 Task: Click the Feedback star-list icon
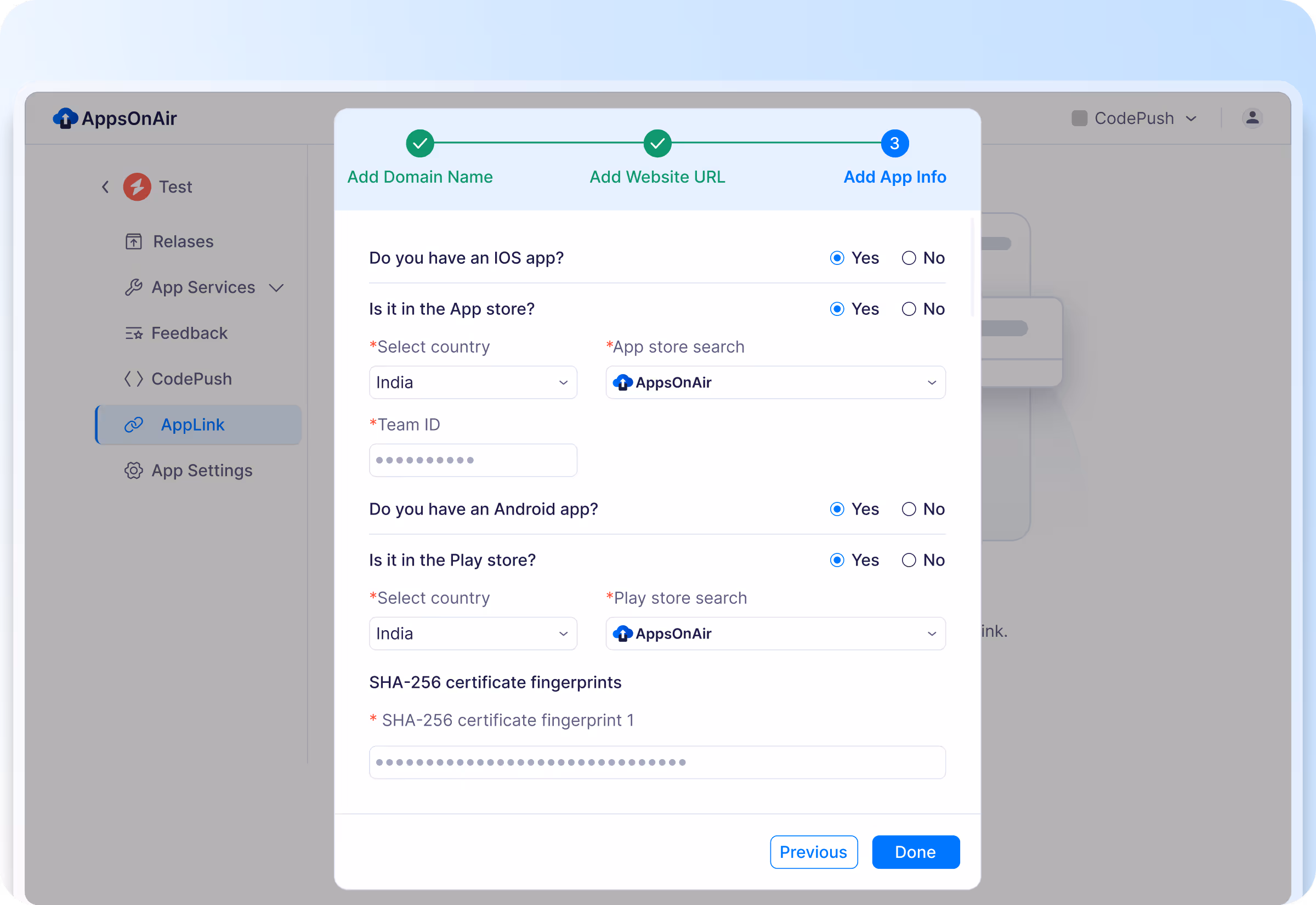click(x=134, y=333)
